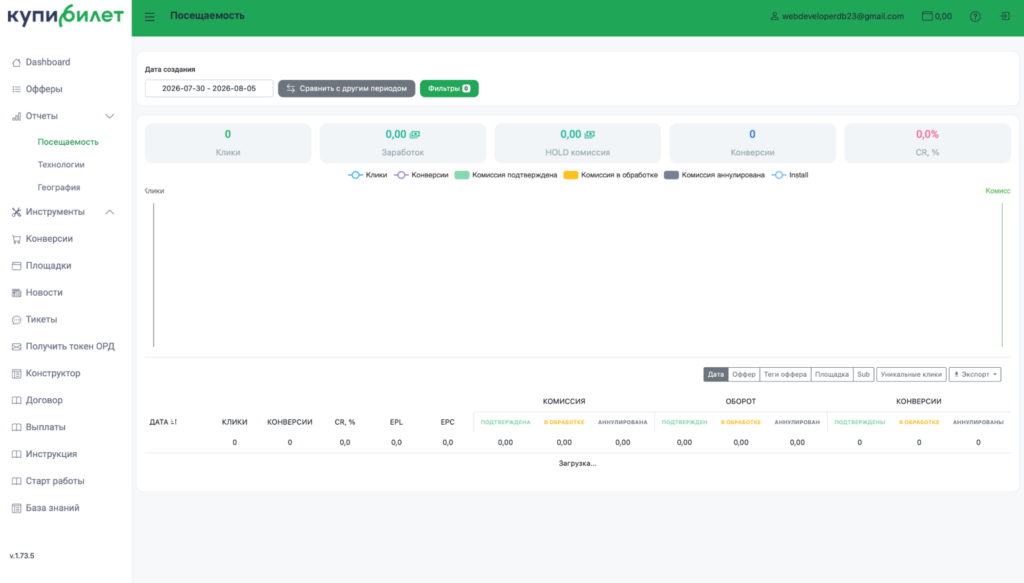Screen dimensions: 1024x583
Task: Toggle Комиссия аннулирована legend item
Action: pos(714,175)
